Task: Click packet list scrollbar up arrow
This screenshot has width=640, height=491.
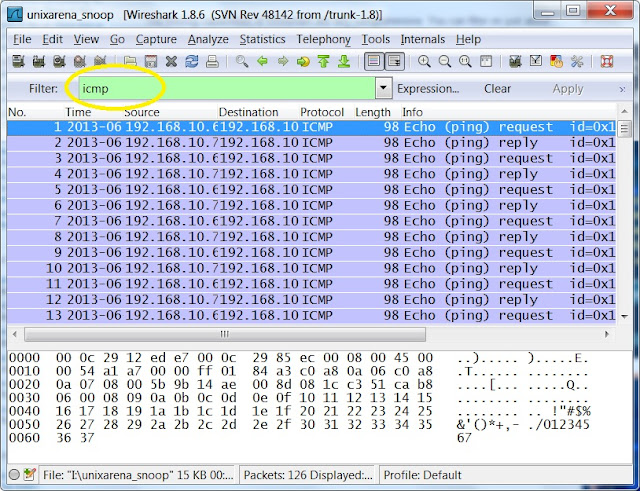Action: point(624,111)
